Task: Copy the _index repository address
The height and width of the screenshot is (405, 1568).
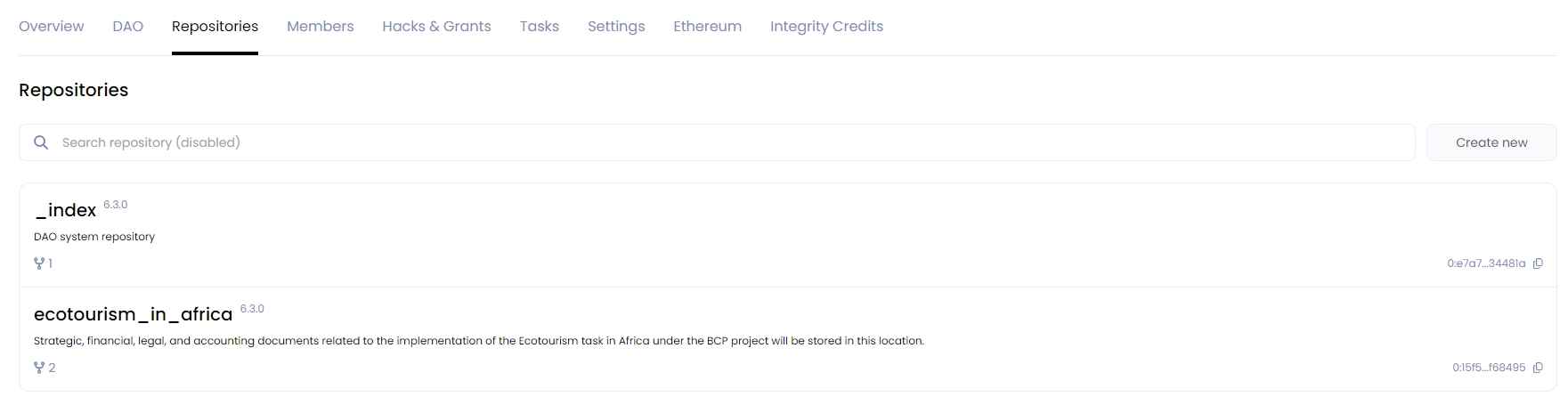Action: click(1538, 263)
